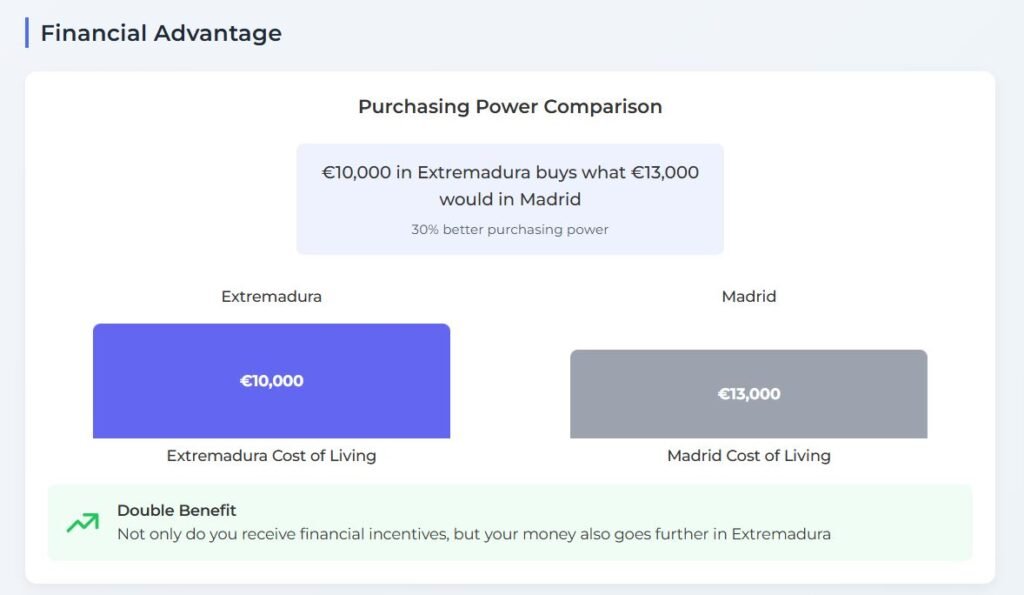Click the green upward trend arrow icon

83,523
